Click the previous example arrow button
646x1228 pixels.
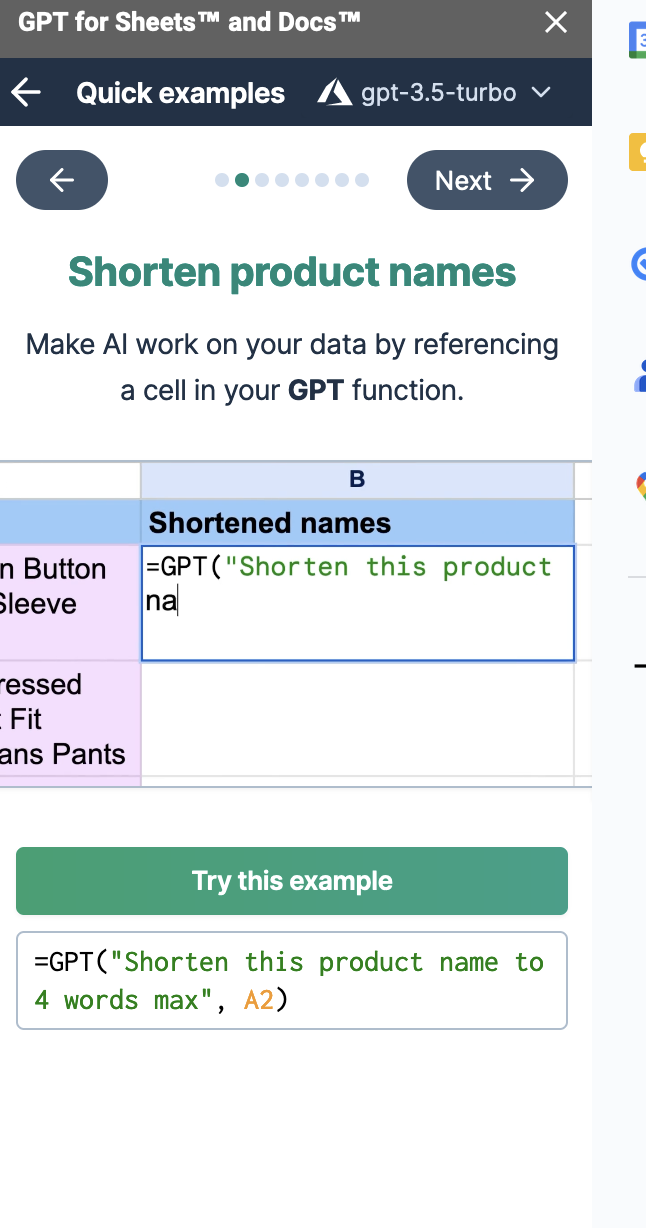point(62,180)
